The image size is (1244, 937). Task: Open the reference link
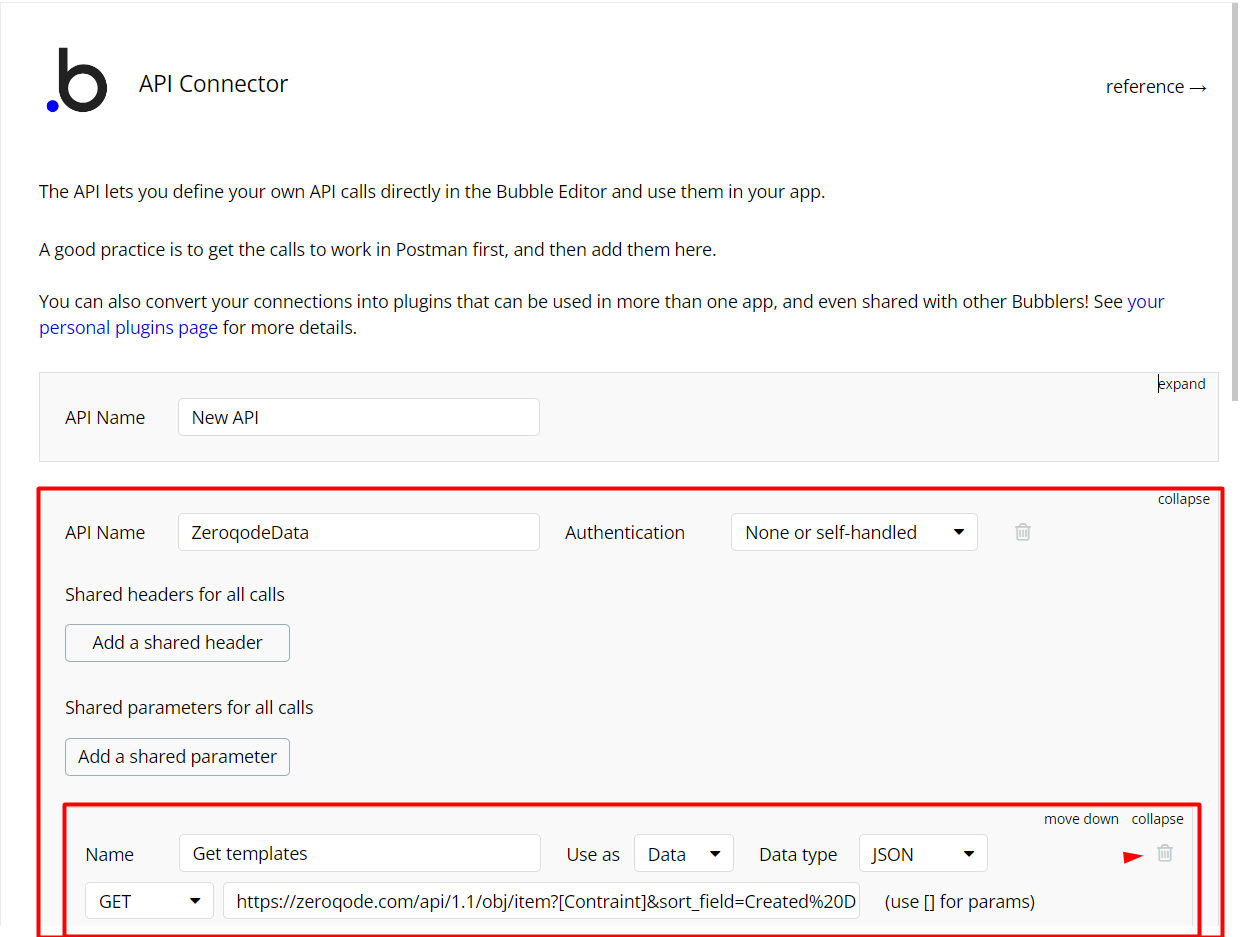tap(1157, 87)
